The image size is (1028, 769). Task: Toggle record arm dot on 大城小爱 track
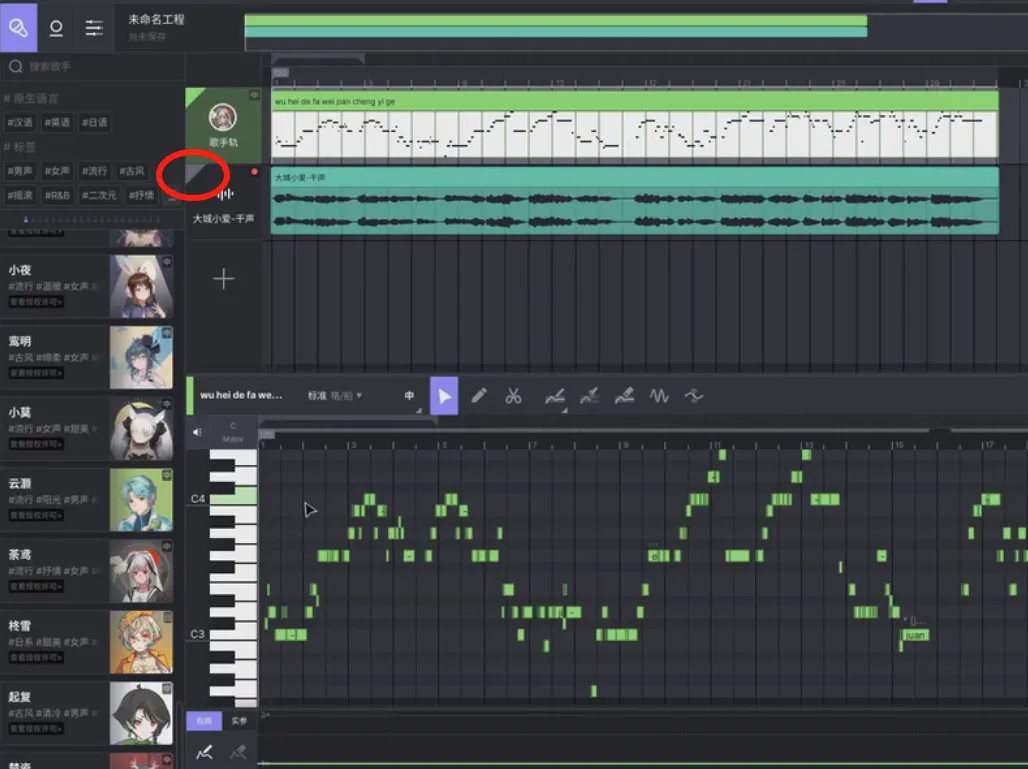[254, 172]
